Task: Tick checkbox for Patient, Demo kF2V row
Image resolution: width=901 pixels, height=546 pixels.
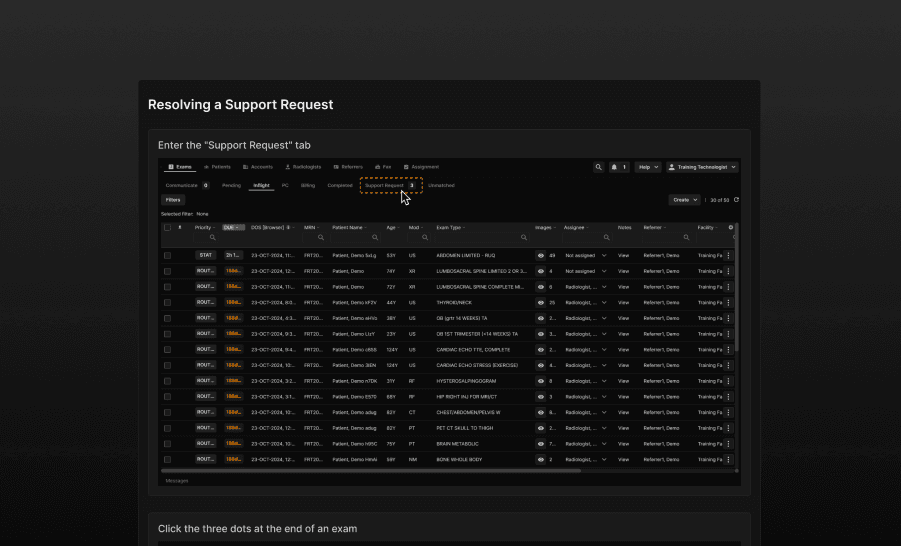Action: click(167, 302)
